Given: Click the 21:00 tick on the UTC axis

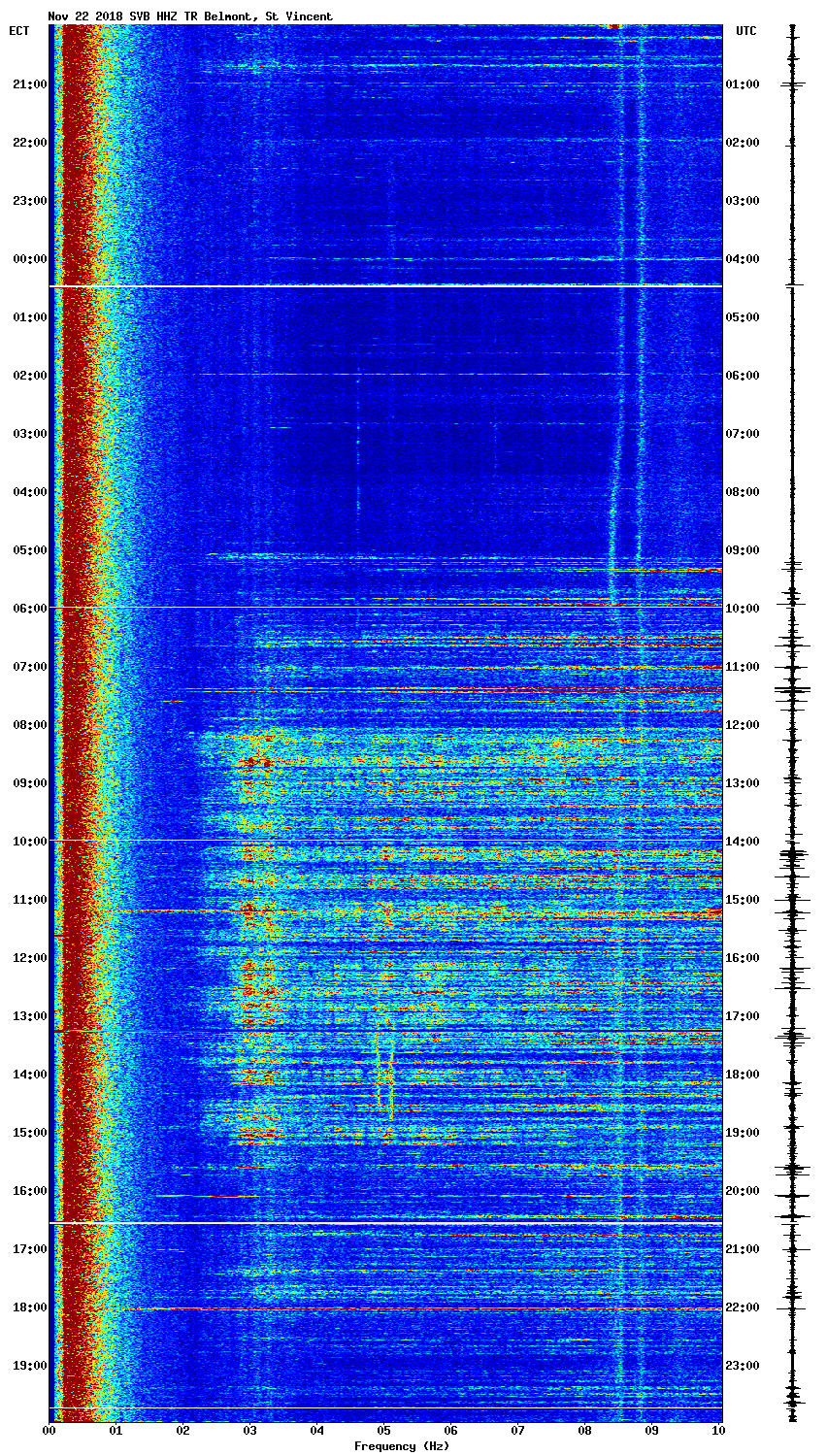Looking at the screenshot, I should pyautogui.click(x=743, y=1249).
